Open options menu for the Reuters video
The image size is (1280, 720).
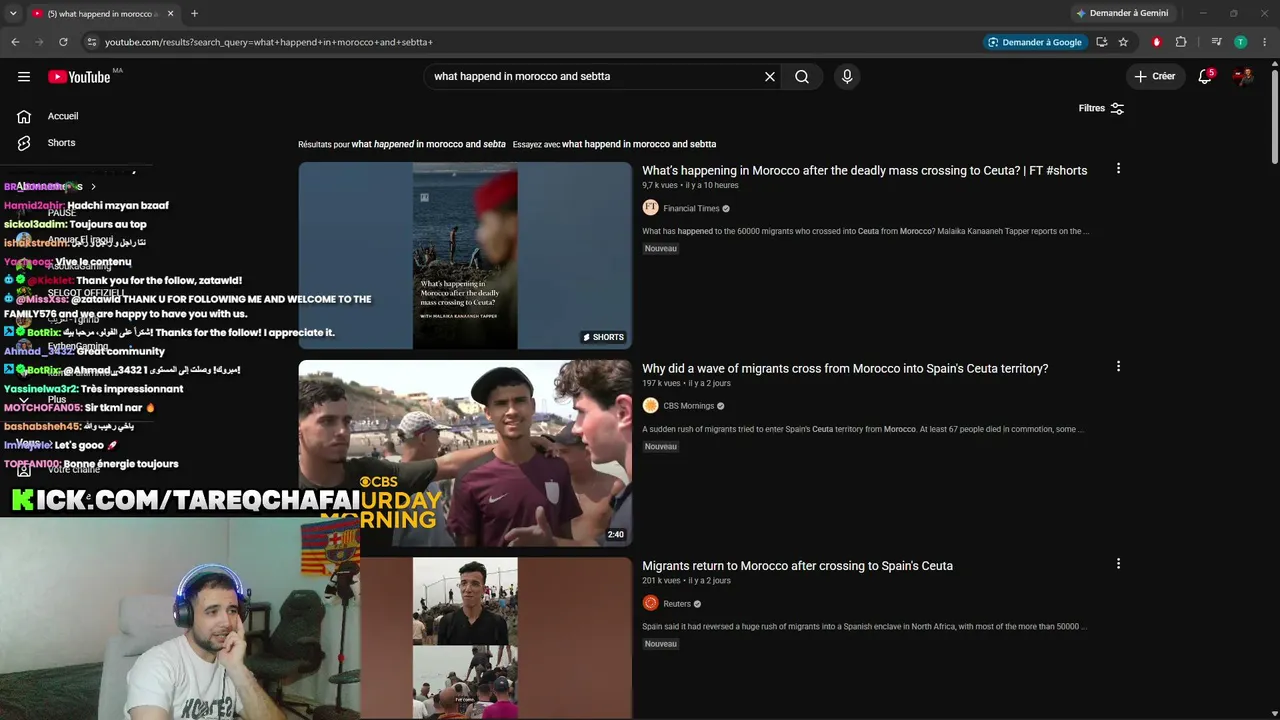click(x=1118, y=564)
